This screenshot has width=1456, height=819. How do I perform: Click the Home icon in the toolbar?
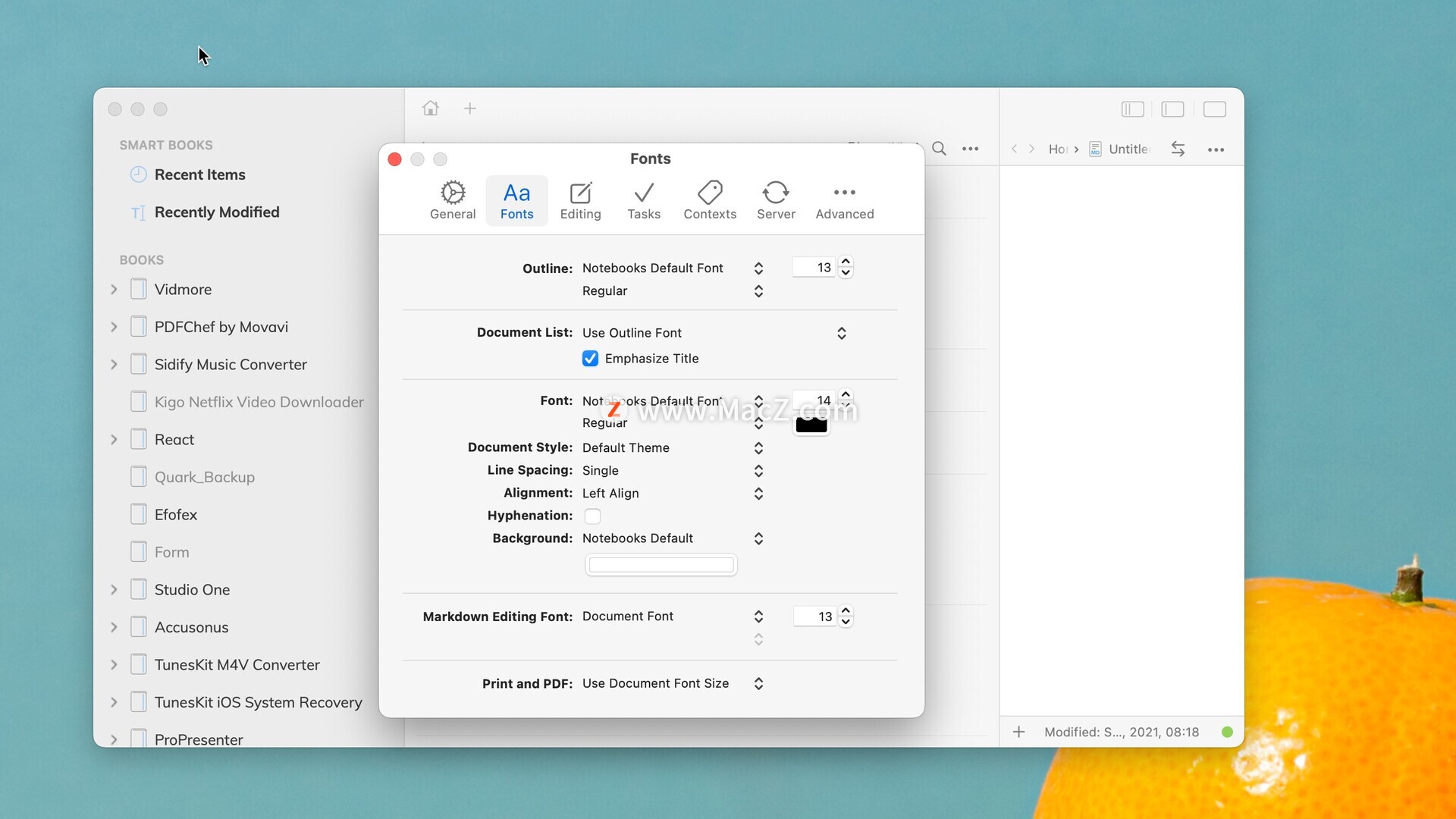(x=431, y=108)
